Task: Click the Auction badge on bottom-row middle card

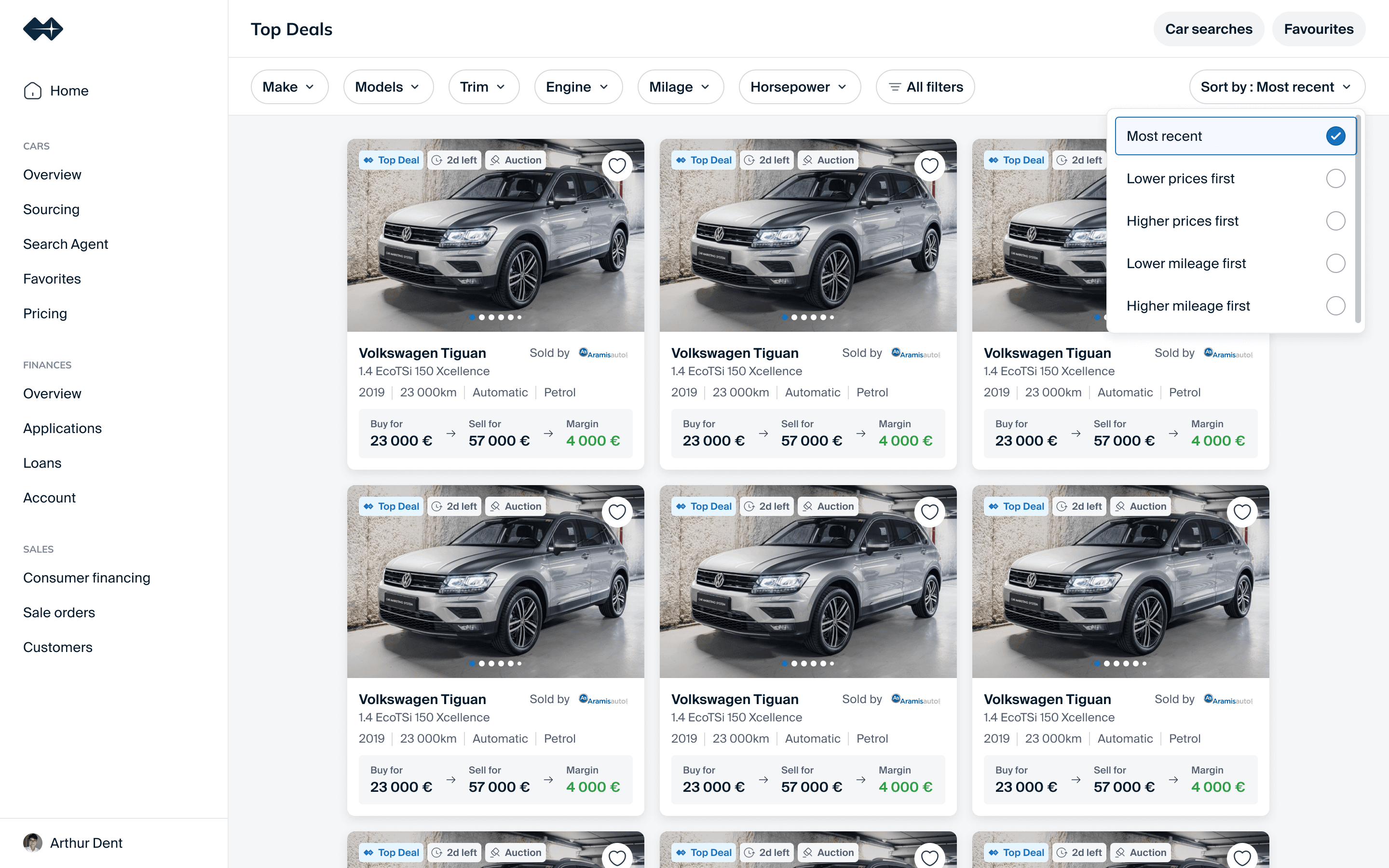Action: [x=828, y=853]
